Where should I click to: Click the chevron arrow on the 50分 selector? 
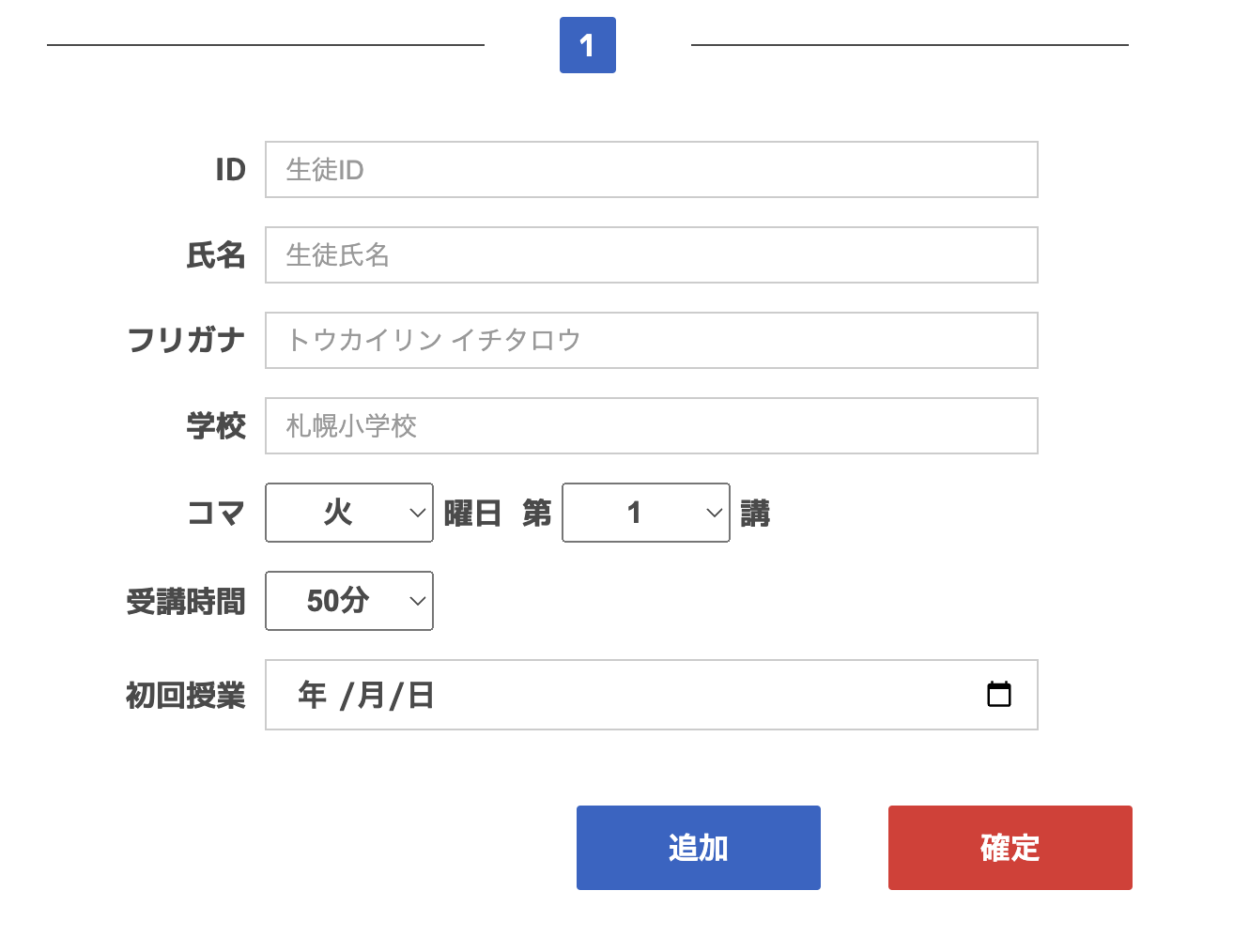point(417,601)
